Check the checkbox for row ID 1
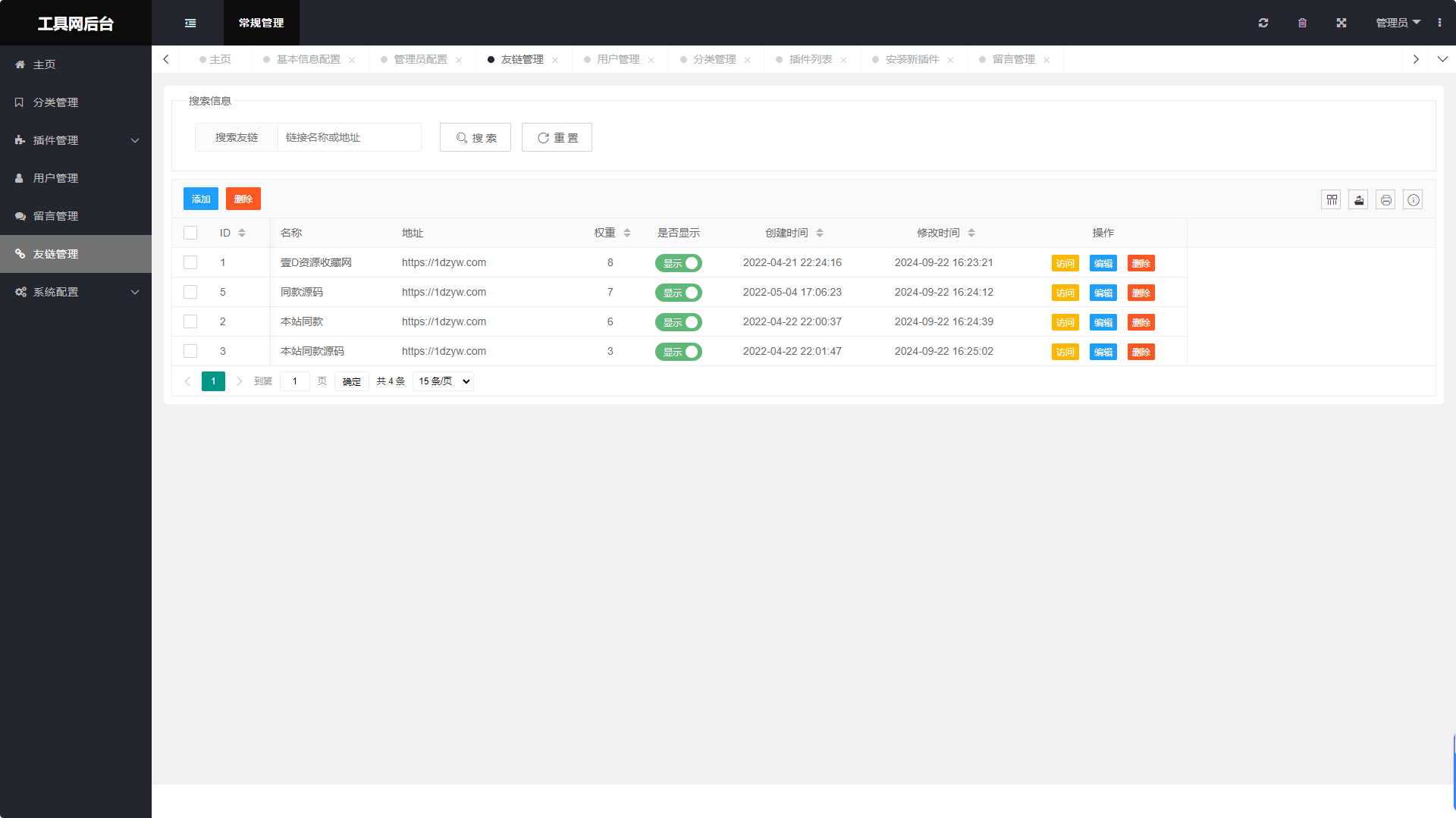Viewport: 1456px width, 818px height. (x=190, y=262)
